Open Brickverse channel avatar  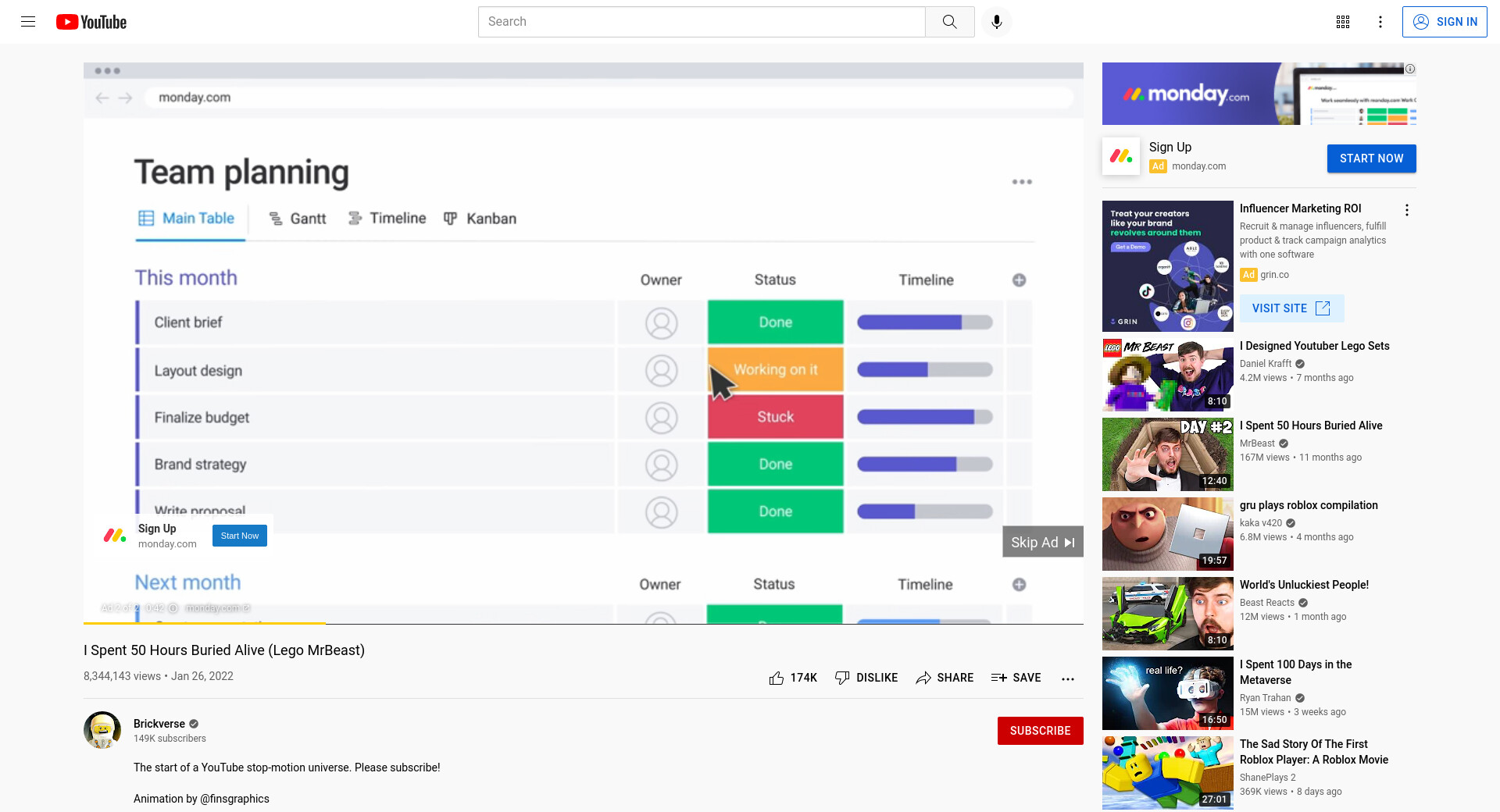tap(102, 730)
